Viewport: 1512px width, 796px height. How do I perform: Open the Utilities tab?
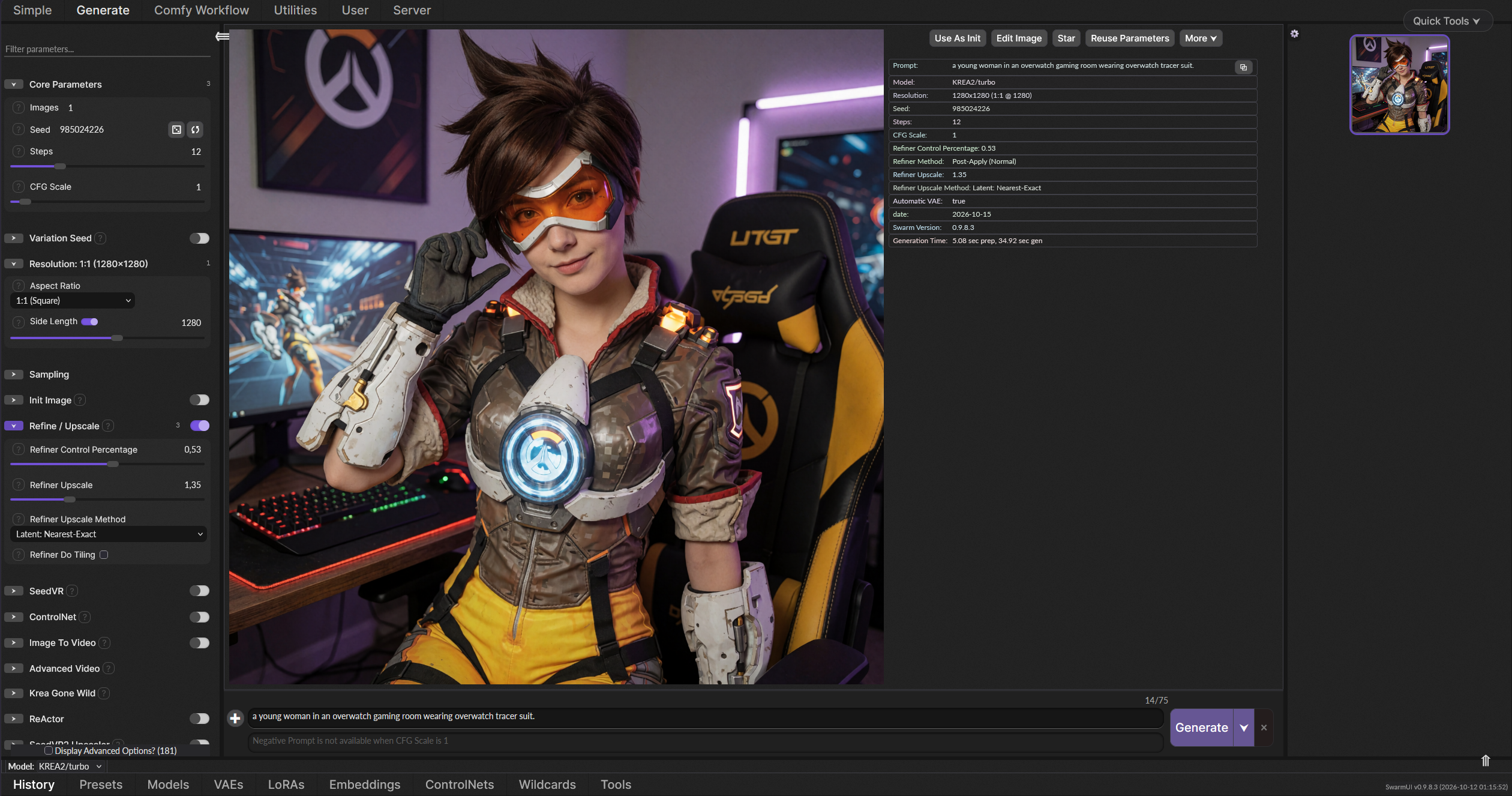point(295,10)
